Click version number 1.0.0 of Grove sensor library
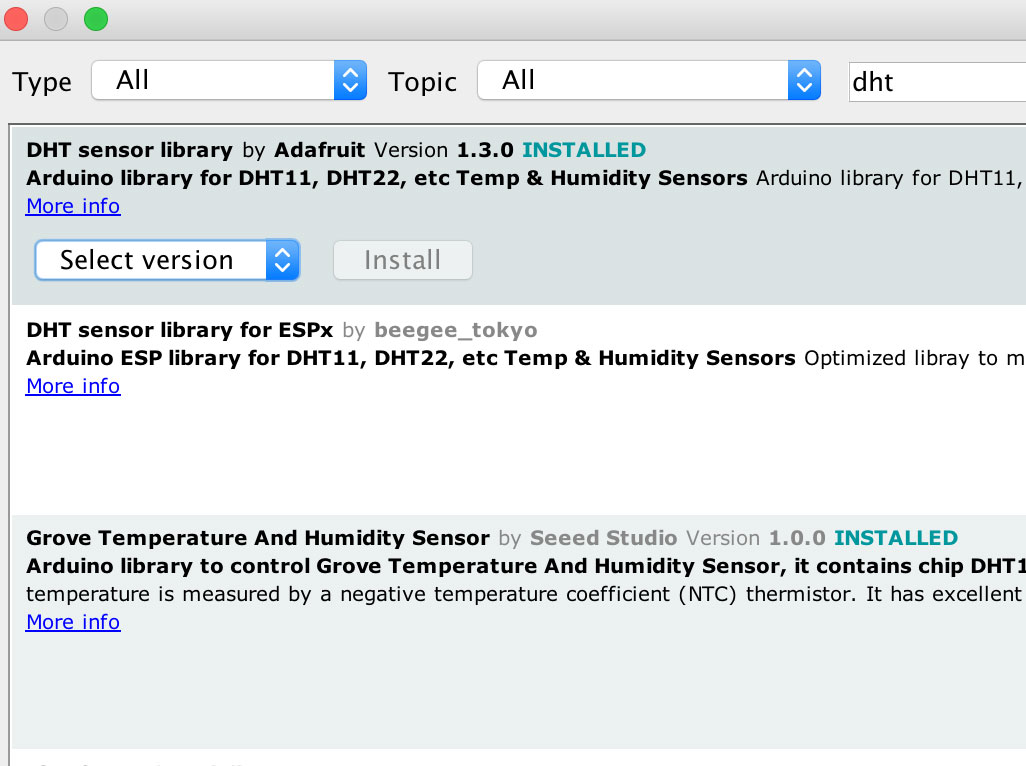 pyautogui.click(x=797, y=538)
